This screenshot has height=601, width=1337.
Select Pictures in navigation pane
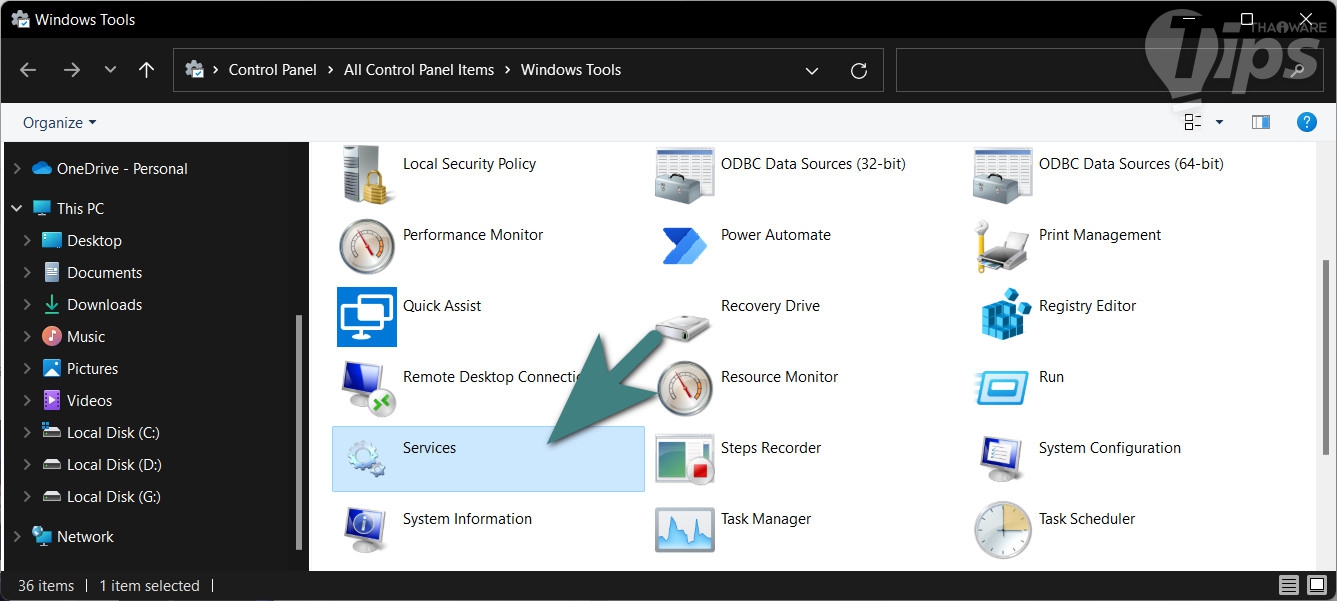click(92, 369)
